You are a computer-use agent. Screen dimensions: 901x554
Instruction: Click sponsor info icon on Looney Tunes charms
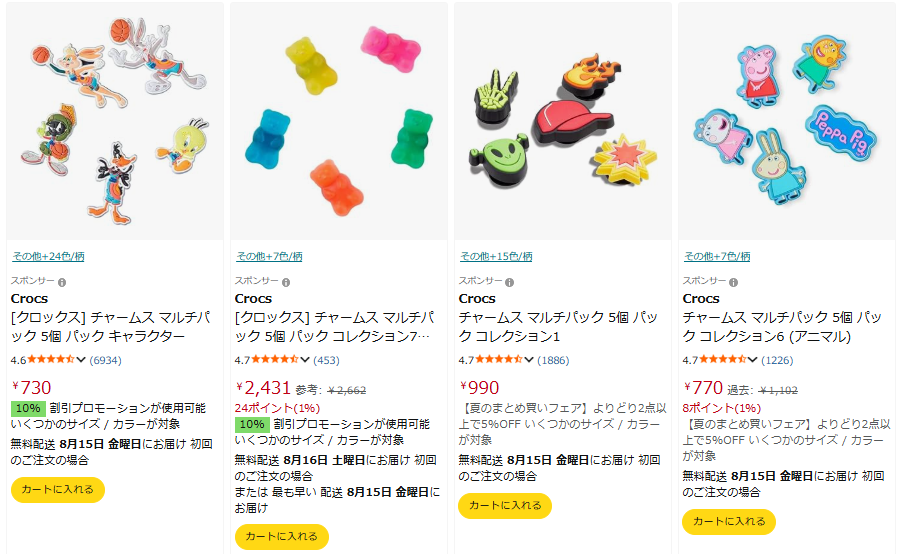(62, 282)
